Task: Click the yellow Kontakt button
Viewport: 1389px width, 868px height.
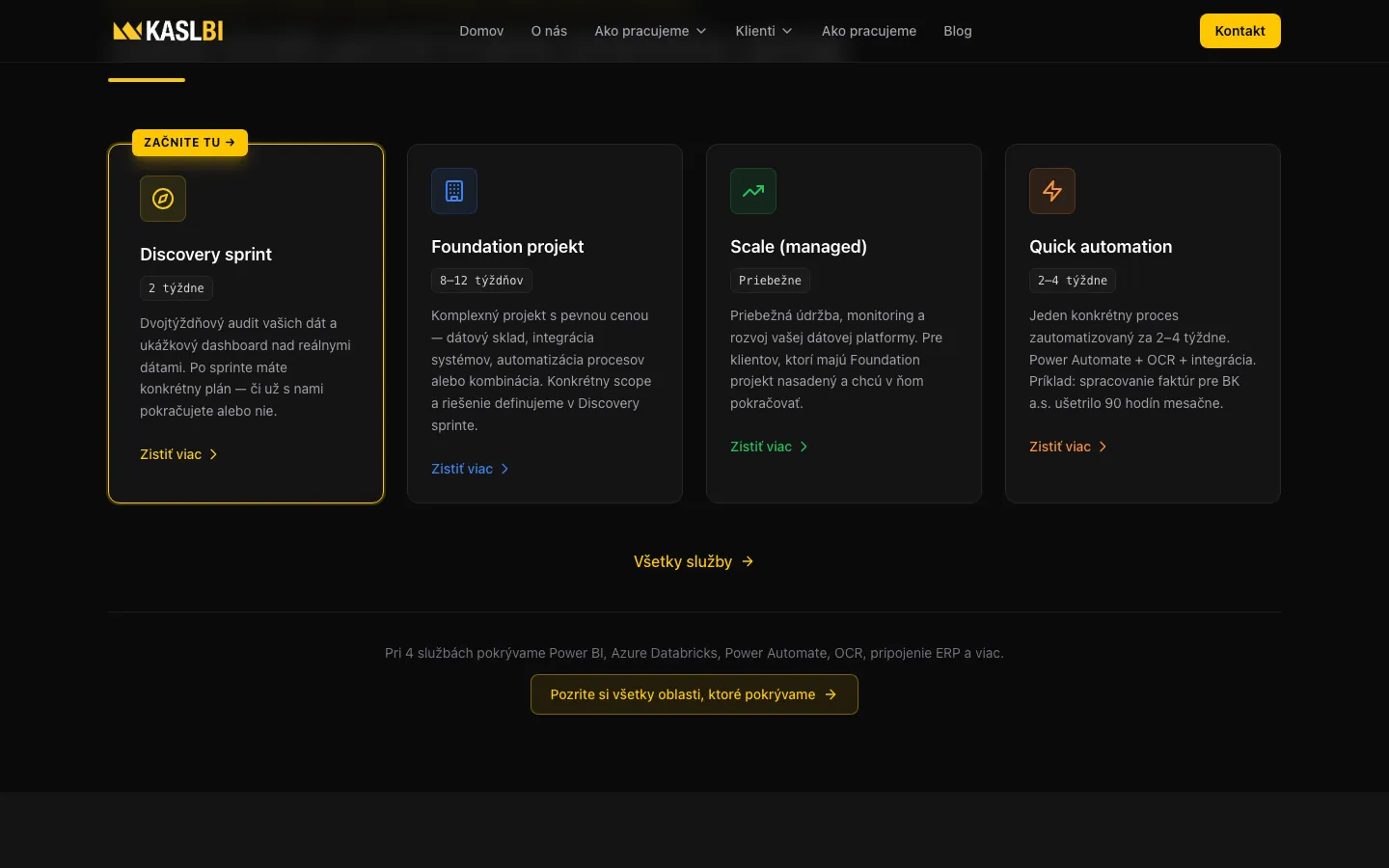Action: tap(1239, 31)
